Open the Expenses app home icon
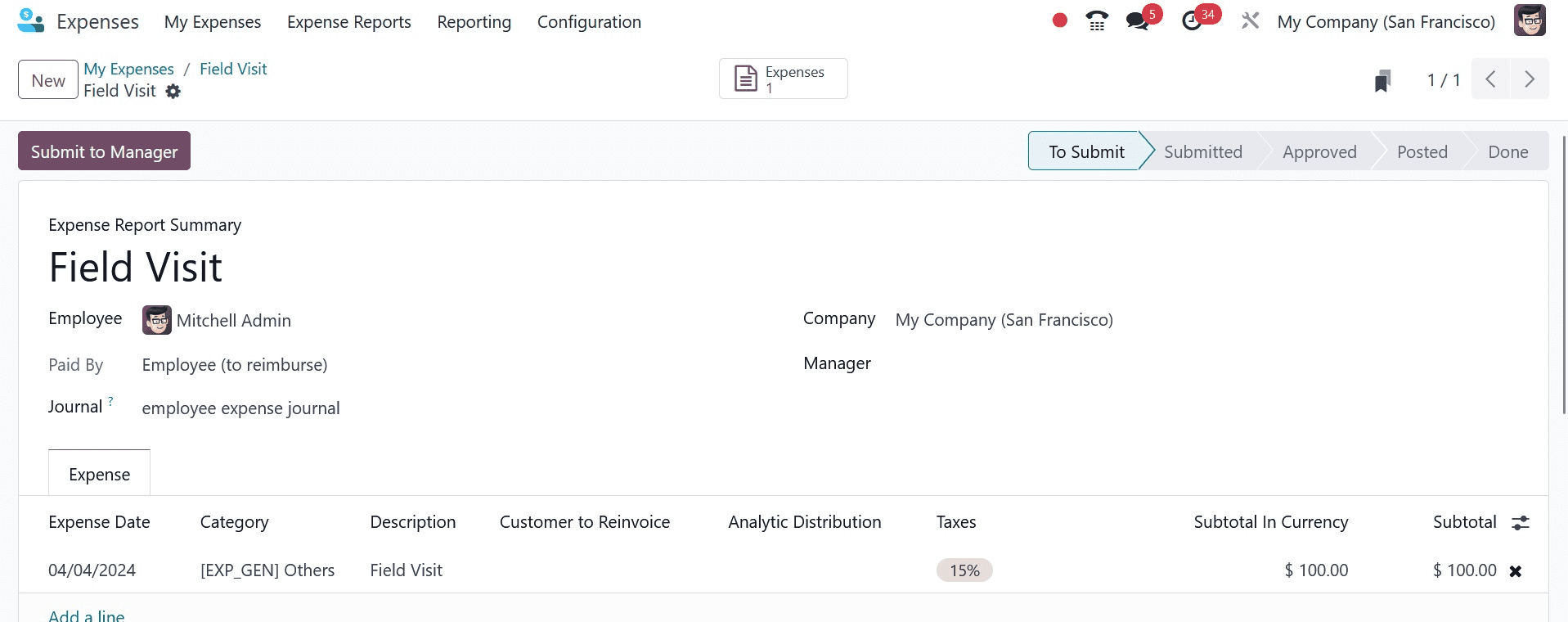1568x622 pixels. click(x=31, y=20)
